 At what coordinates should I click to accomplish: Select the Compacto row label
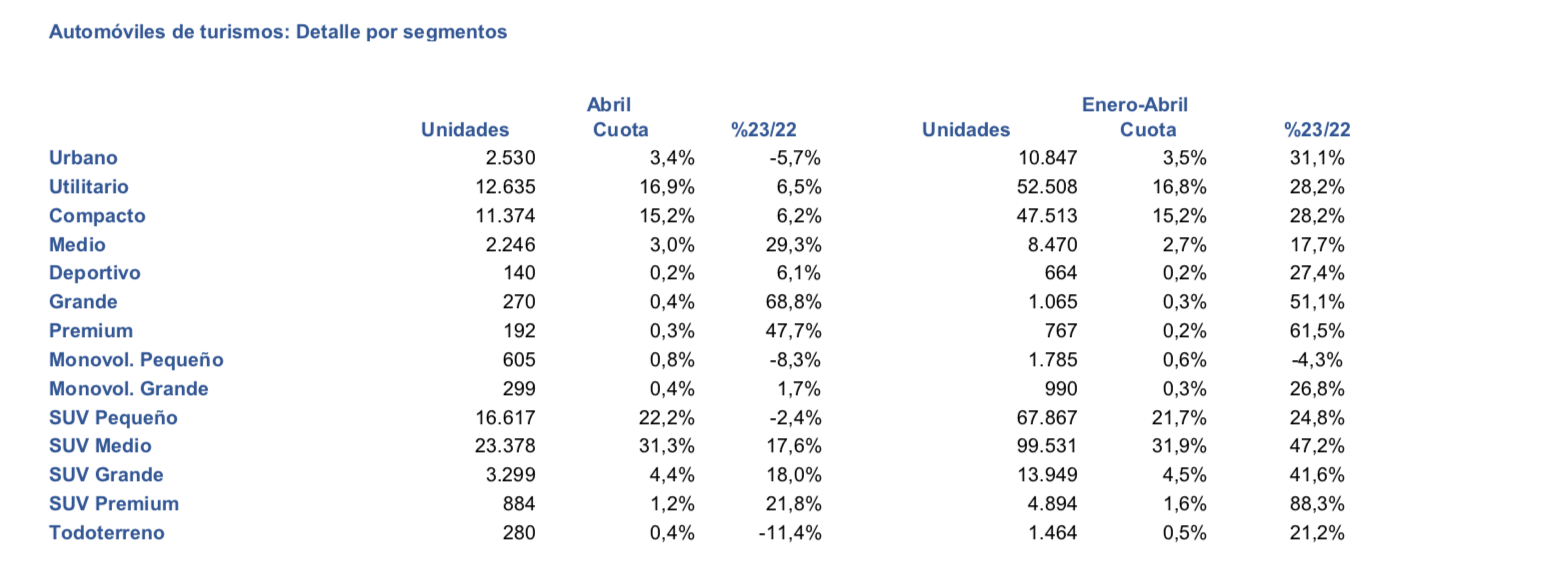pos(97,216)
